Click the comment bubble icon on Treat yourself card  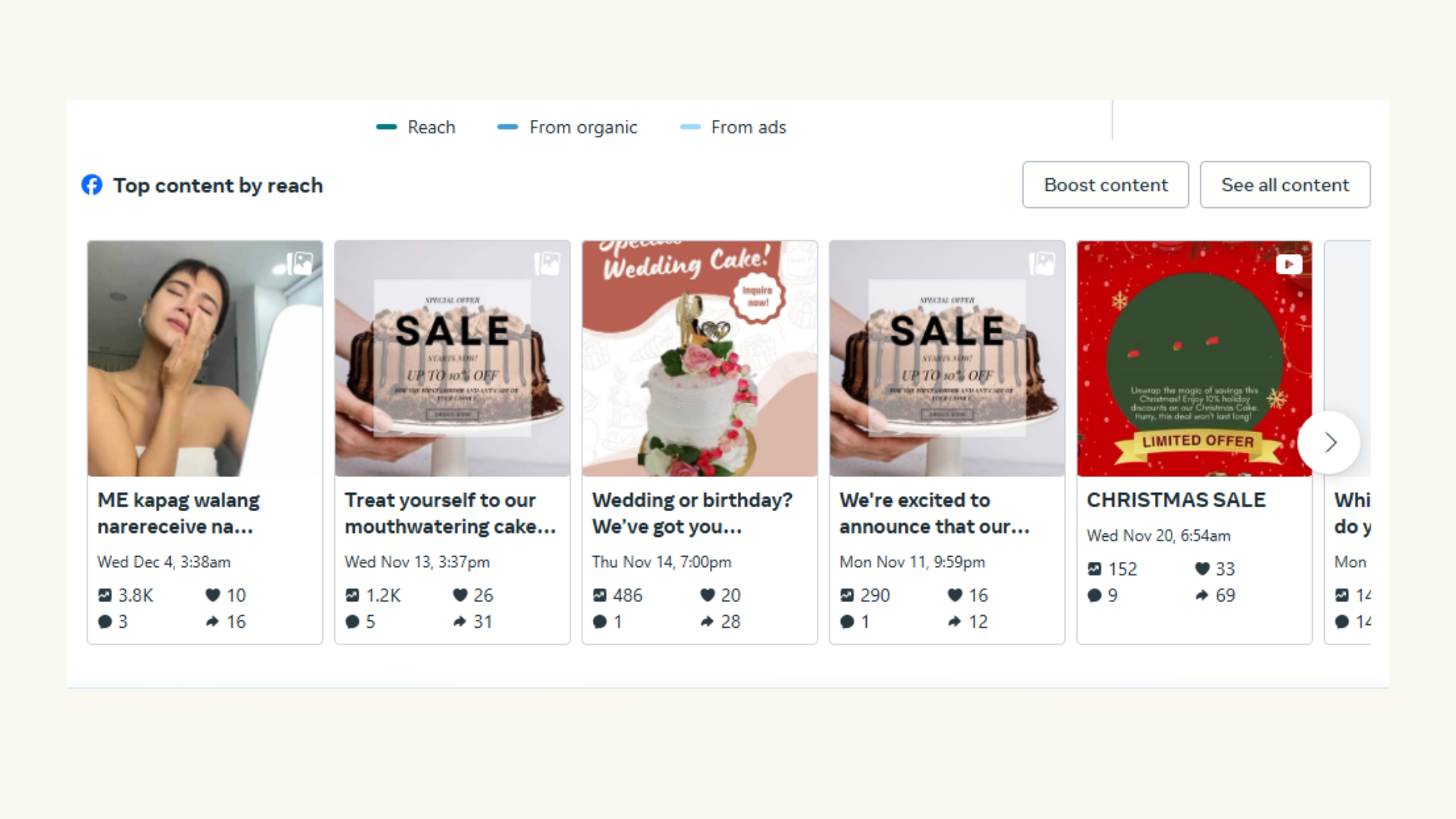coord(352,622)
